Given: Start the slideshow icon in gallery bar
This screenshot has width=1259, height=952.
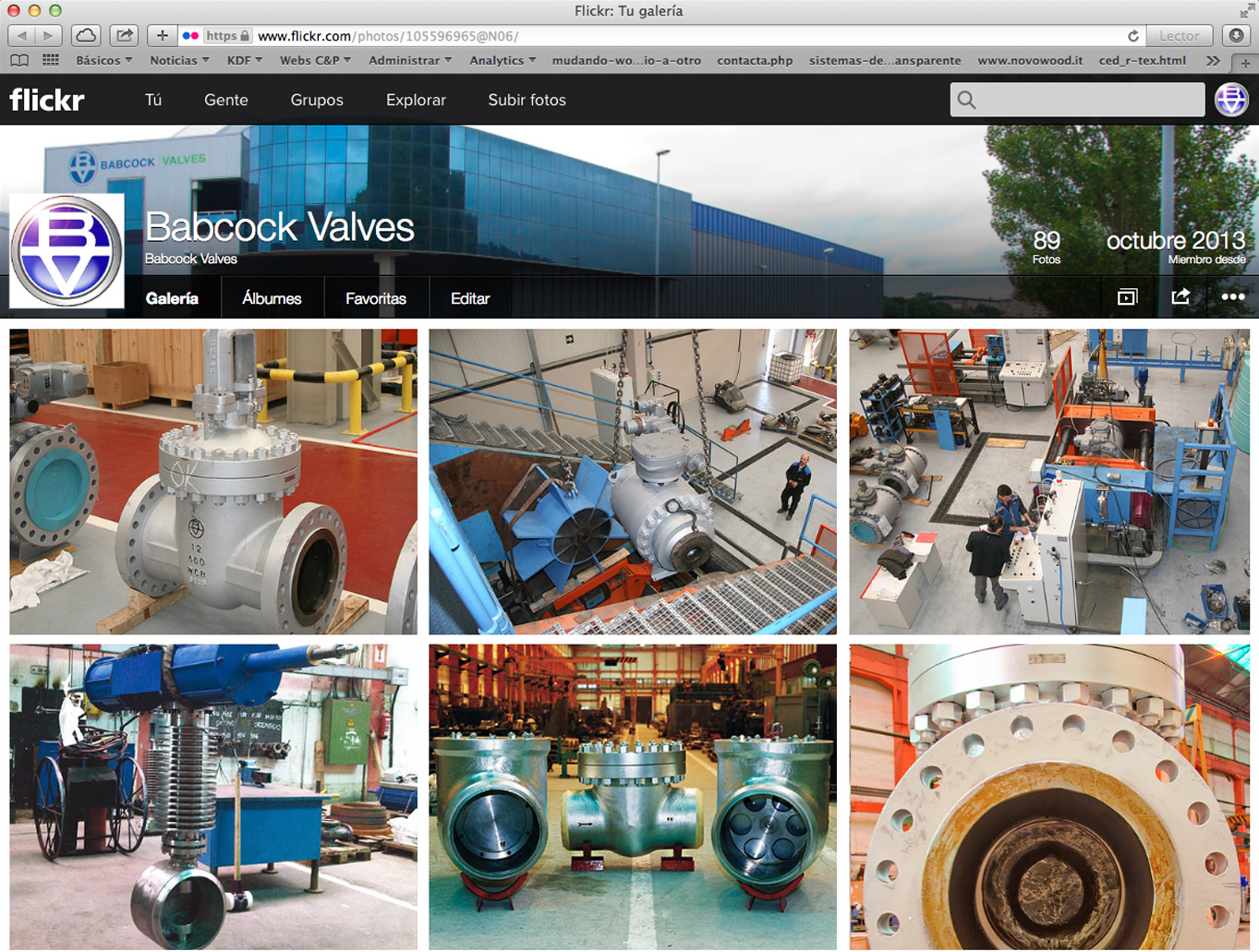Looking at the screenshot, I should [x=1127, y=297].
